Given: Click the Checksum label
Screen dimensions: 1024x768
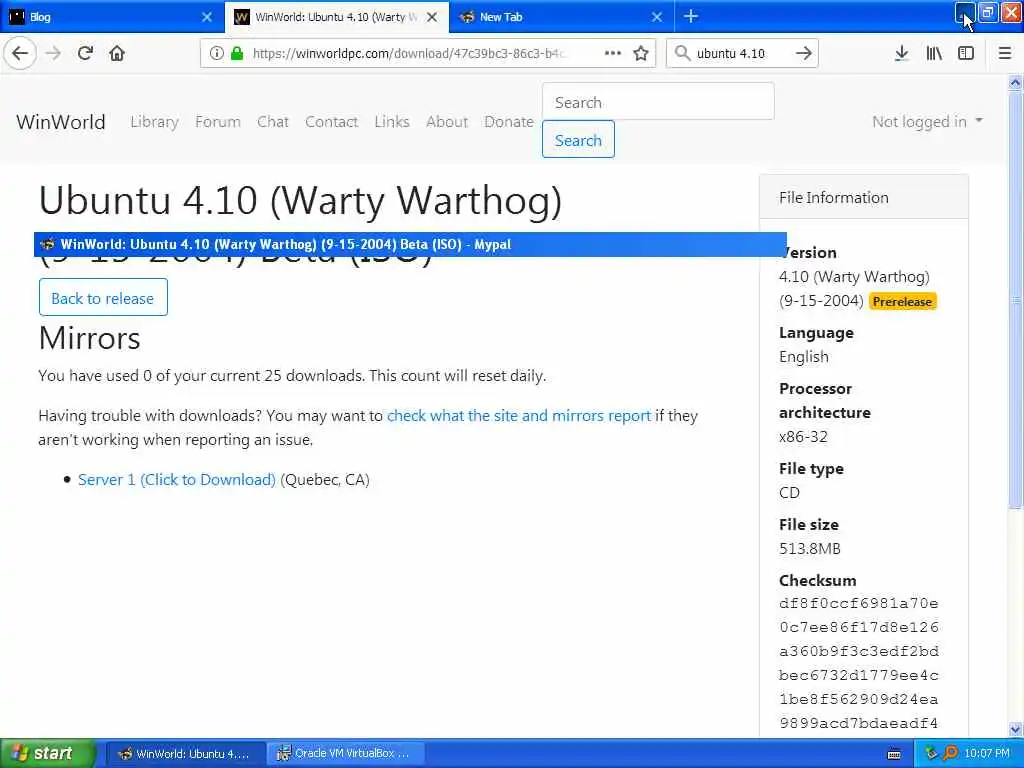Looking at the screenshot, I should click(x=818, y=581).
